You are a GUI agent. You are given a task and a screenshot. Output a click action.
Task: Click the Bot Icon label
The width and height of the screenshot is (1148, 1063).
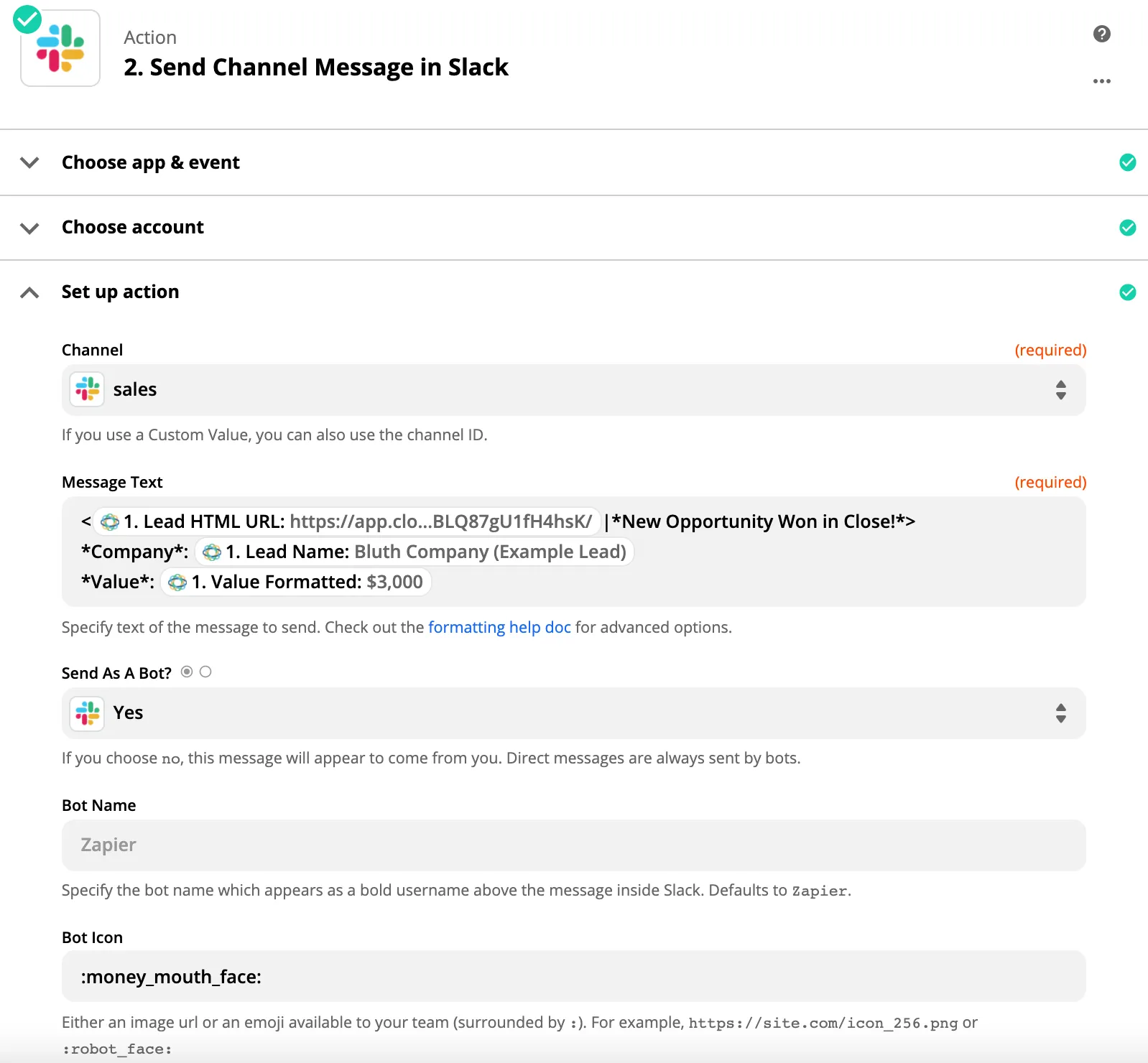coord(92,937)
